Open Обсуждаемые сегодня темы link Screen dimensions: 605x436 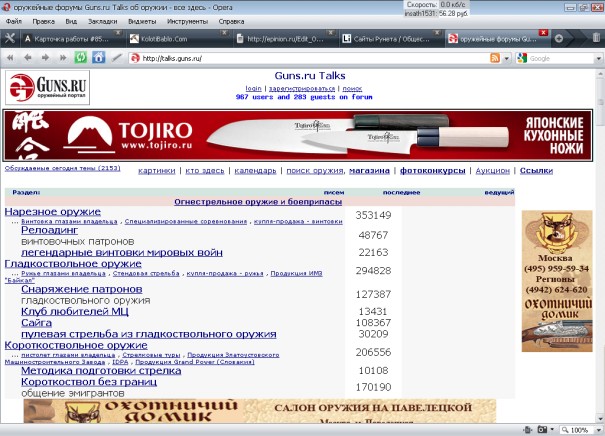coord(63,168)
